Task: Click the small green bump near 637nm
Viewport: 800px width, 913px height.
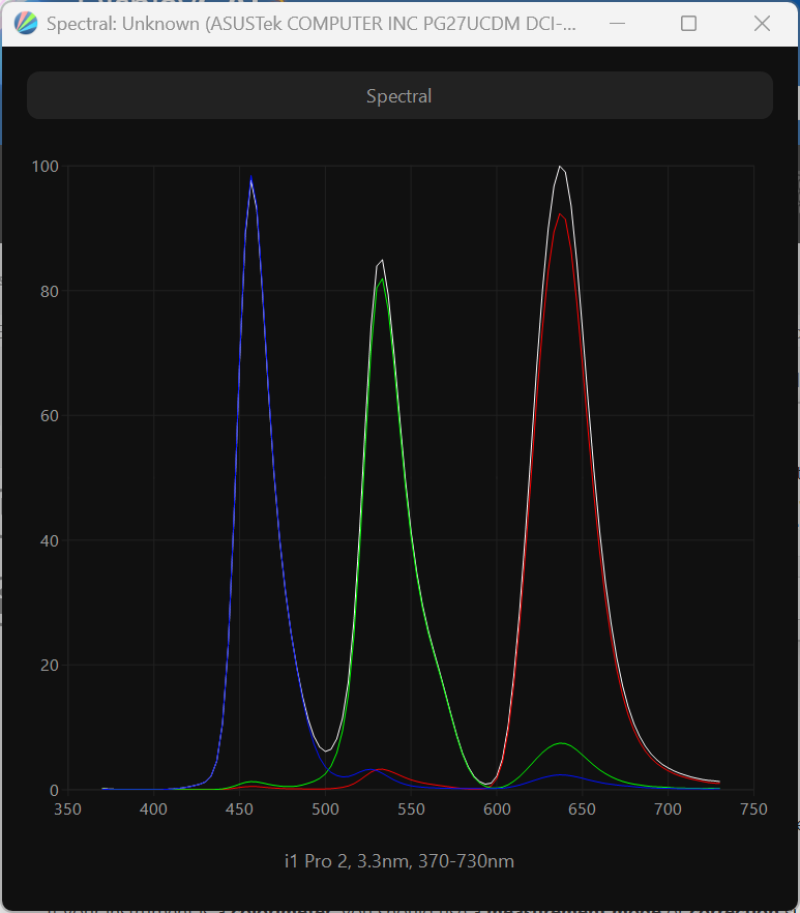Action: point(561,744)
